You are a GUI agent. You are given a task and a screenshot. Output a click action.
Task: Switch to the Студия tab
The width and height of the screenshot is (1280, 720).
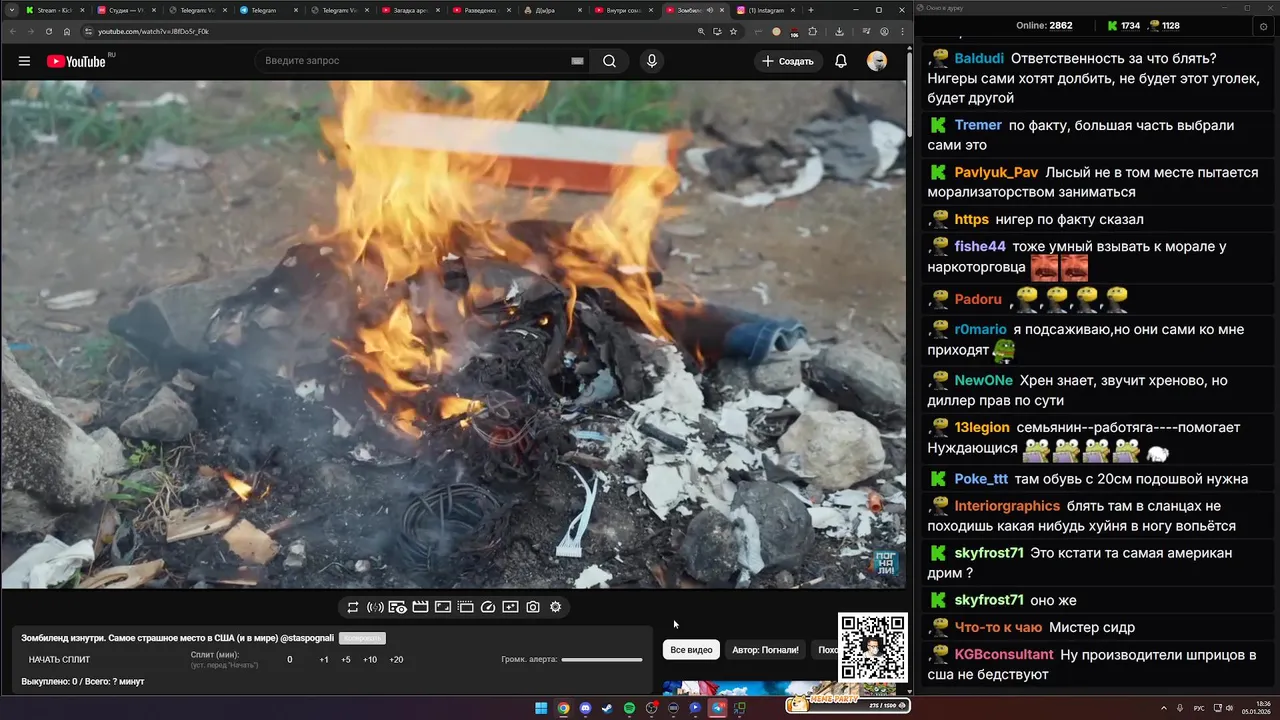[x=125, y=10]
